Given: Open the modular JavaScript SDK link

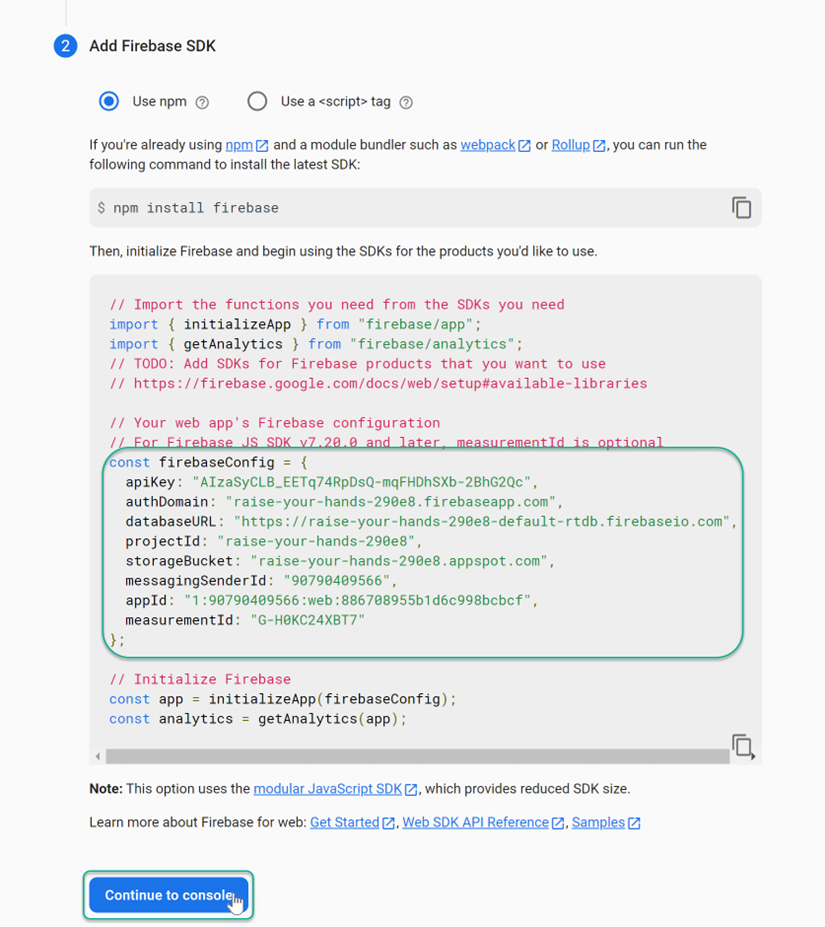Looking at the screenshot, I should click(327, 789).
